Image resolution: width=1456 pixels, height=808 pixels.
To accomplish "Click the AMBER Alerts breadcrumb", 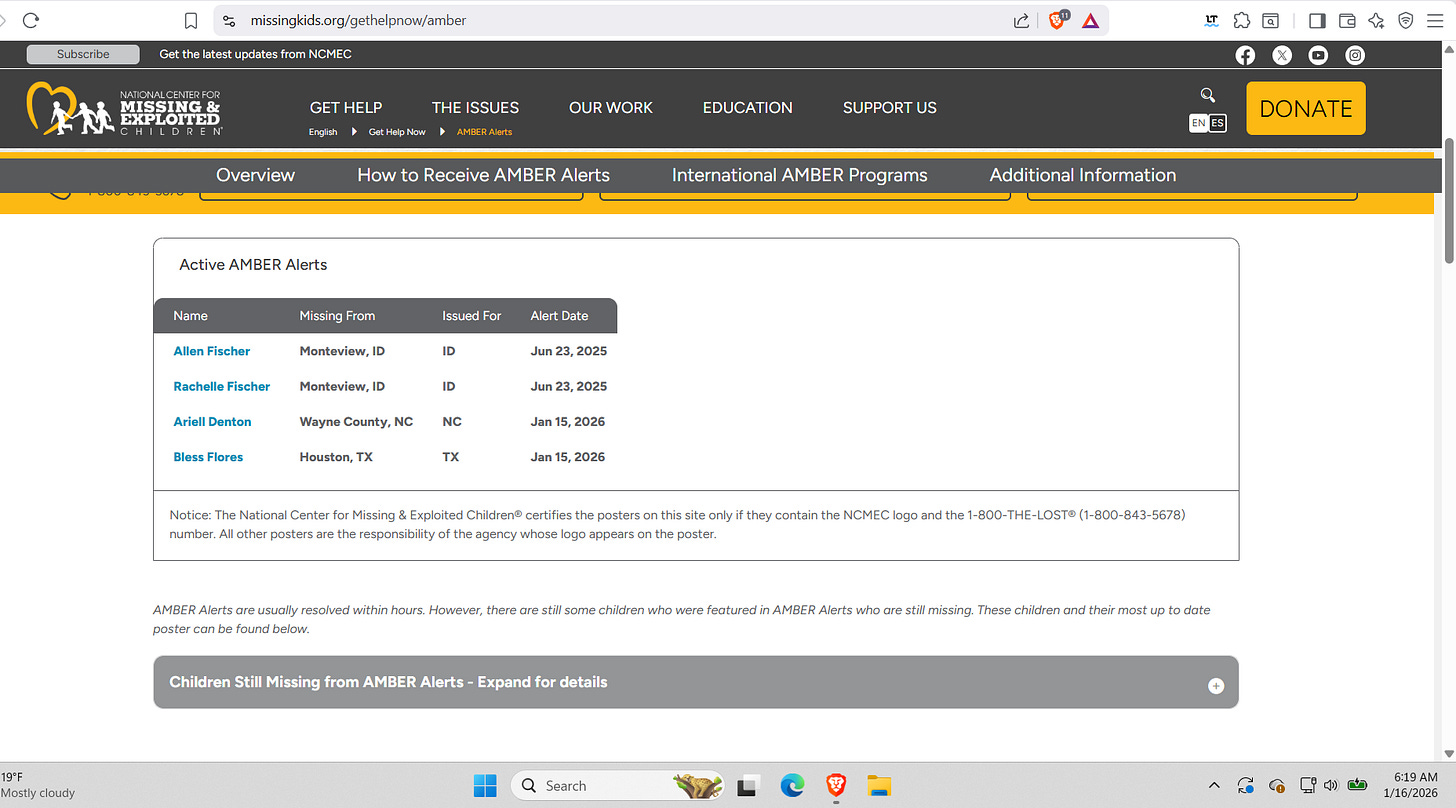I will click(x=484, y=132).
